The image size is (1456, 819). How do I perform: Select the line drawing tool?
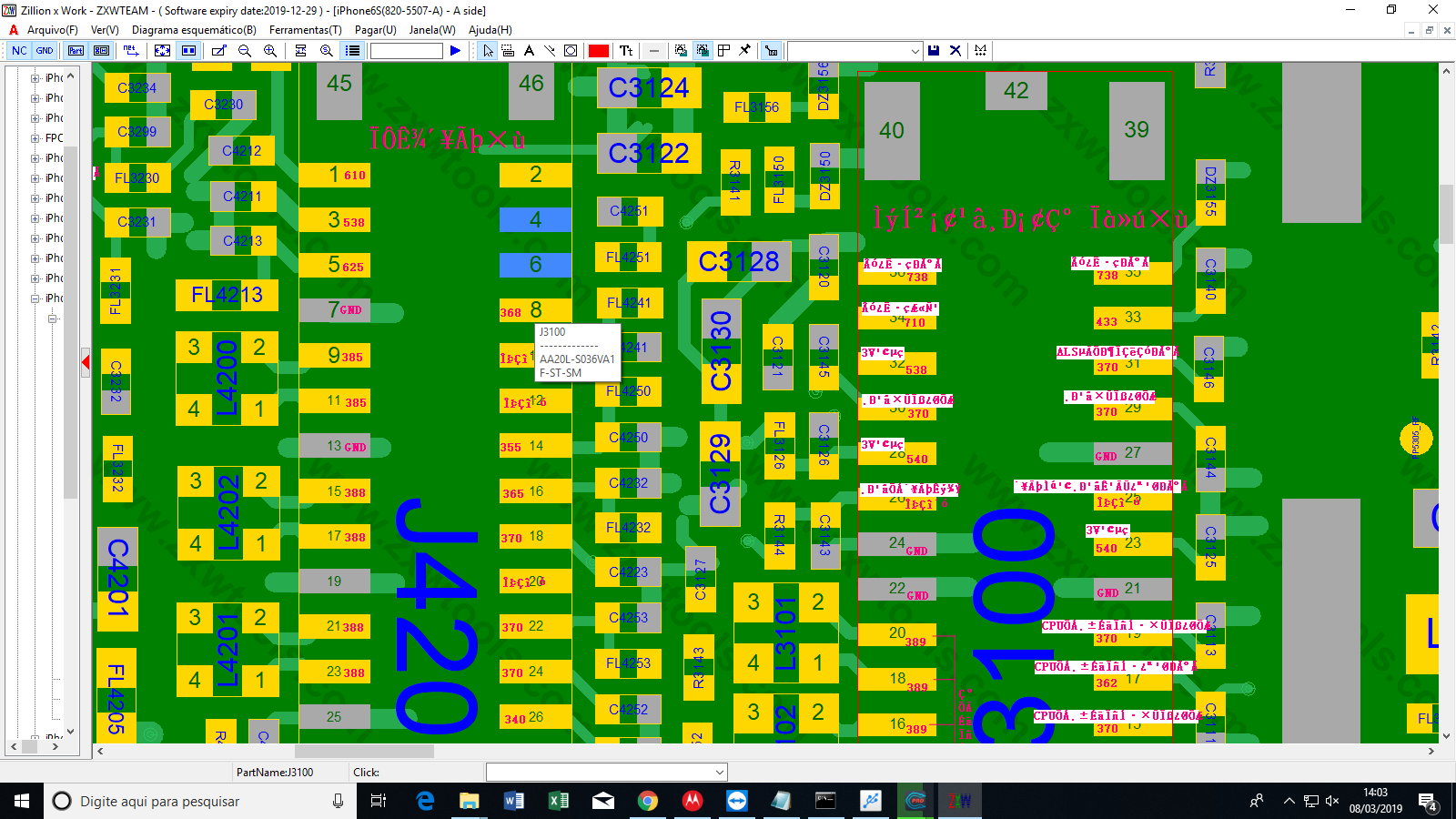click(550, 51)
